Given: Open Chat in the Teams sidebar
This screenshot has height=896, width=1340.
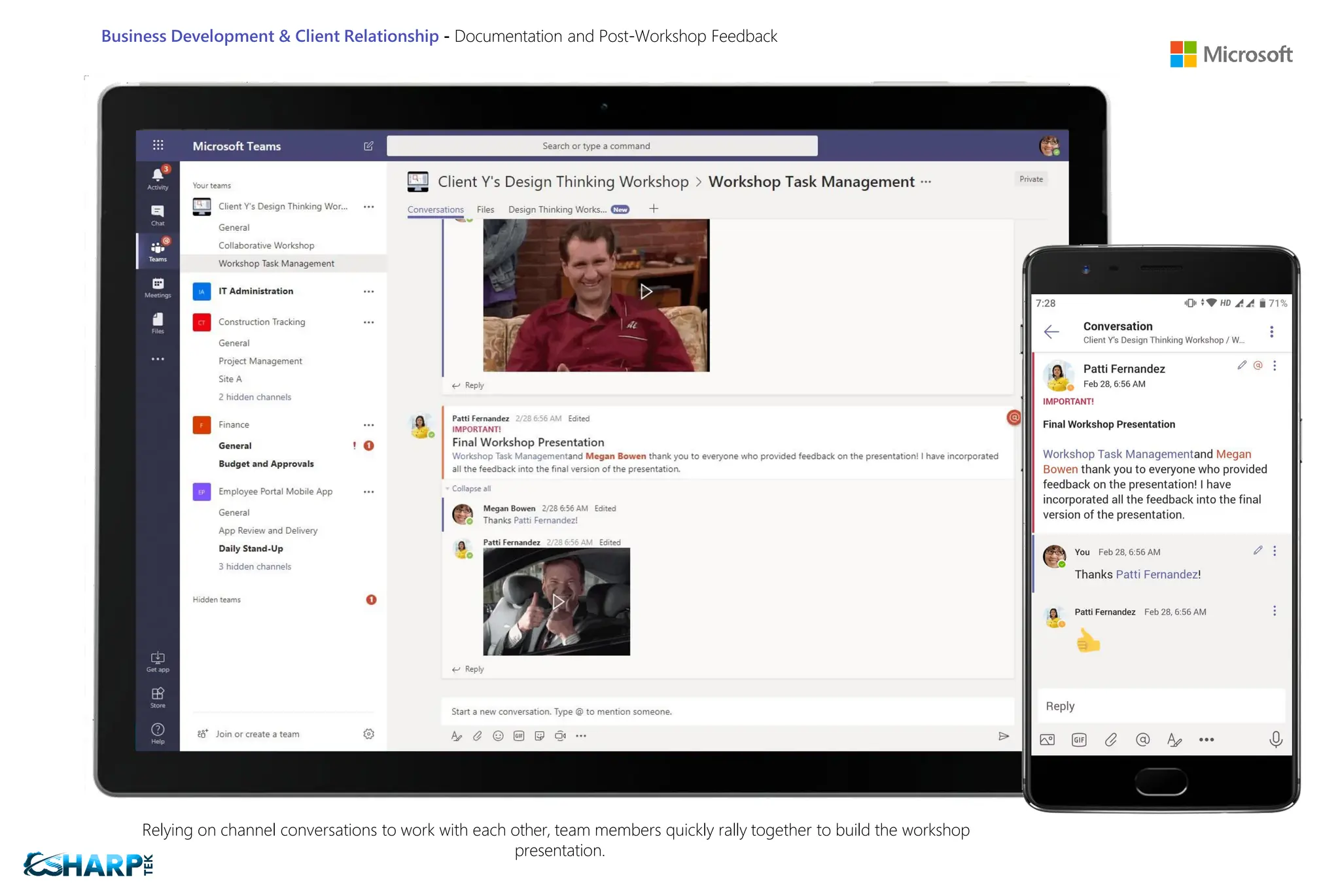Looking at the screenshot, I should pyautogui.click(x=158, y=215).
